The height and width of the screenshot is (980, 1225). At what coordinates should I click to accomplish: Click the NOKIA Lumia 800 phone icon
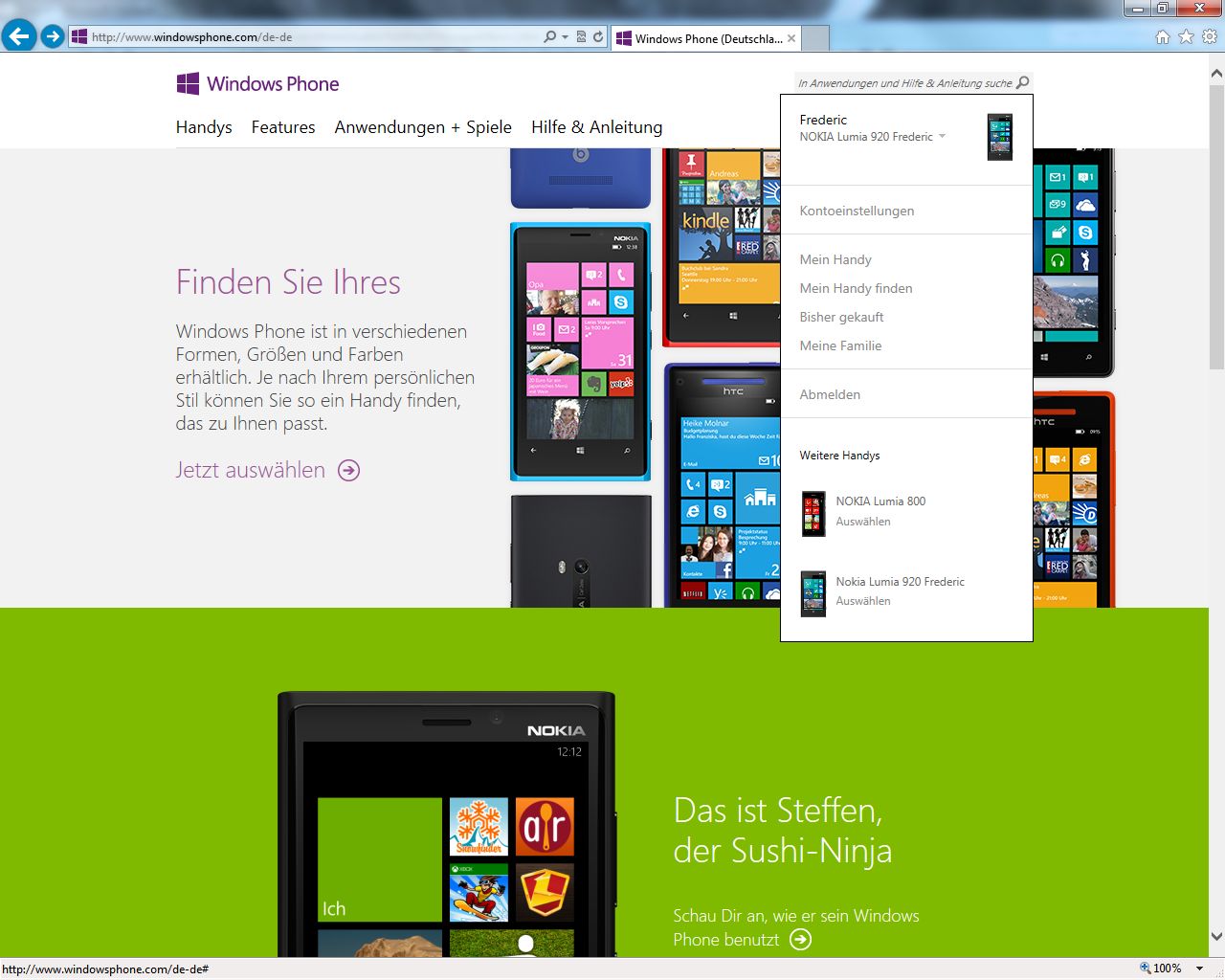tap(813, 513)
